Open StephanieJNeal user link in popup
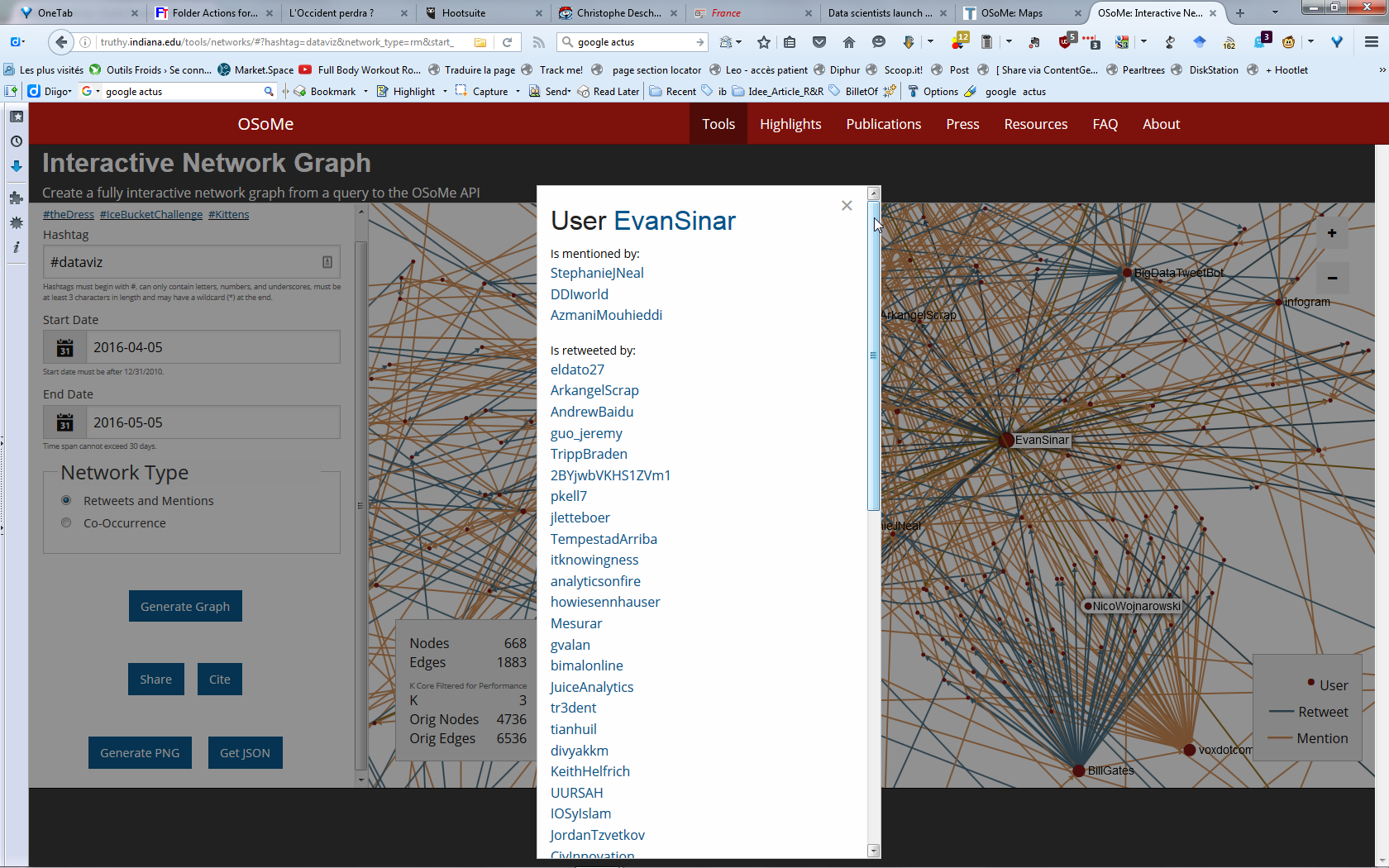The height and width of the screenshot is (868, 1389). pos(597,273)
